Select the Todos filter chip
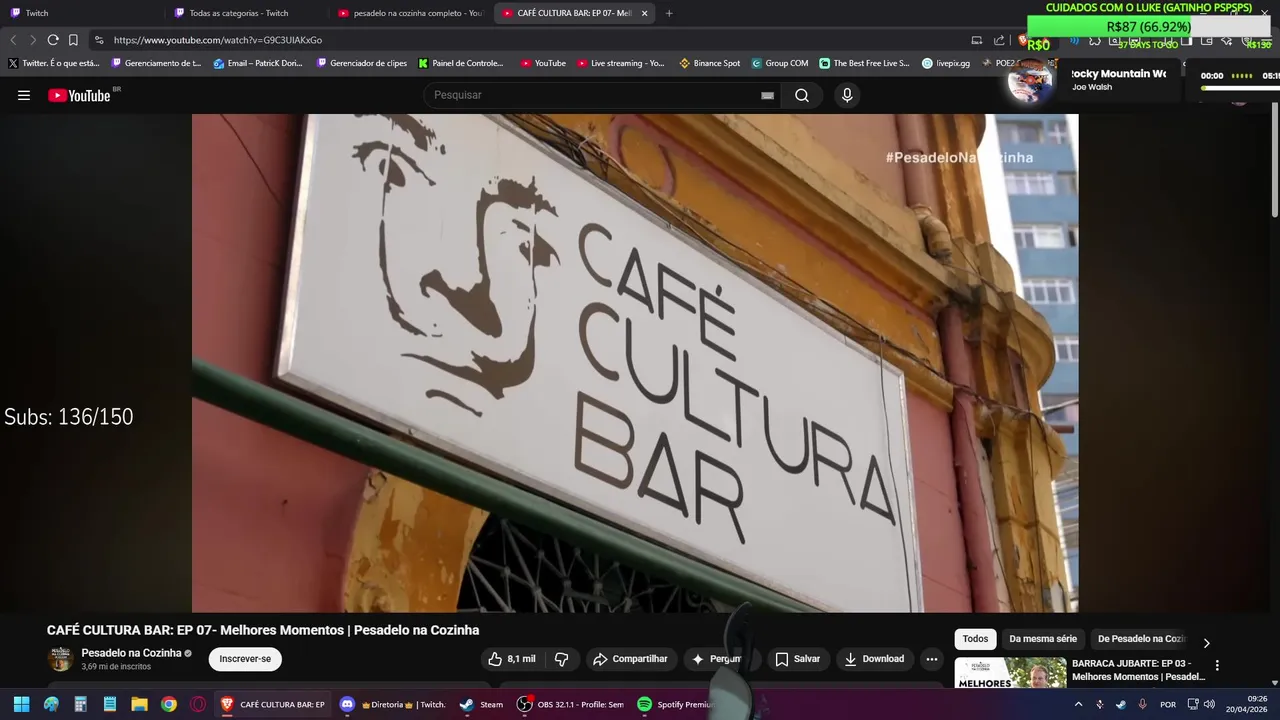Screen dimensions: 1280x720 pos(975,639)
